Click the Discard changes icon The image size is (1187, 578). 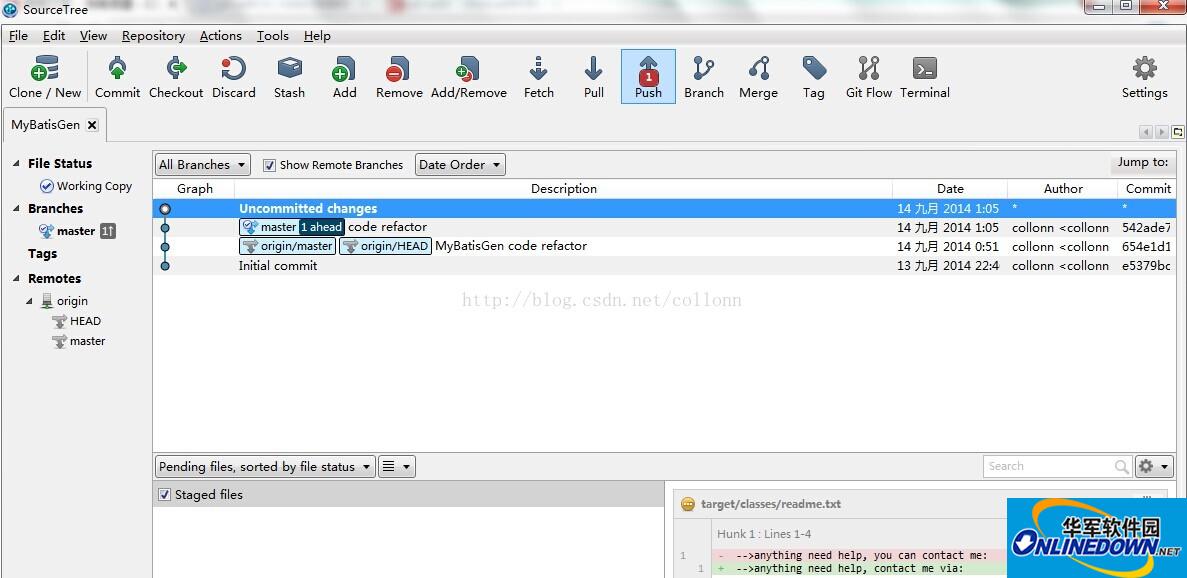[233, 76]
